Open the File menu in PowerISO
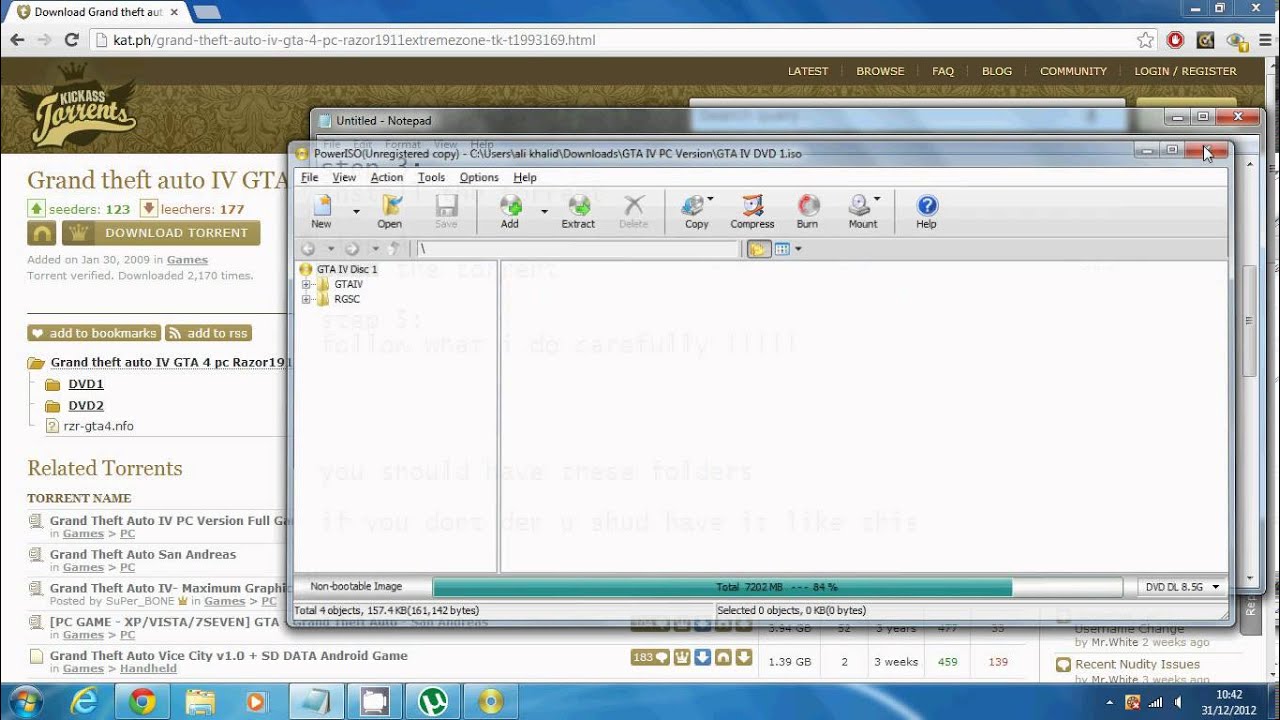Viewport: 1280px width, 720px height. (310, 177)
